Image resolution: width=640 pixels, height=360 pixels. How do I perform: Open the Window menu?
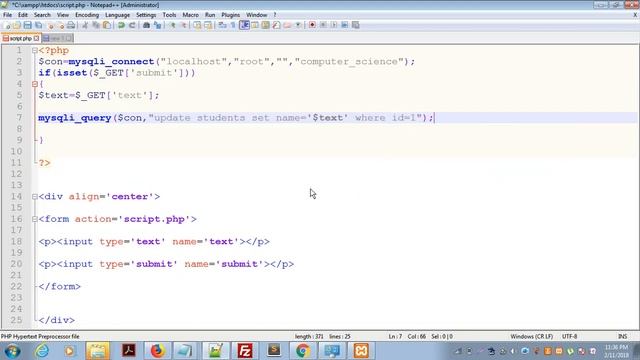(x=256, y=15)
